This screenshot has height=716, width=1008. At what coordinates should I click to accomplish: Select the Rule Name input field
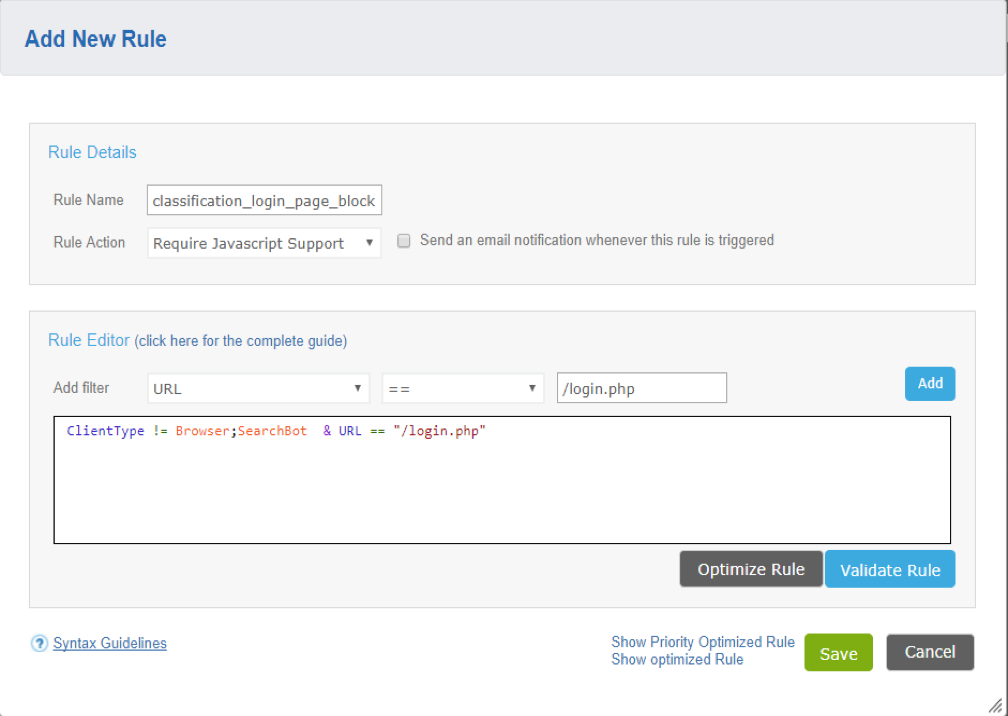point(263,200)
